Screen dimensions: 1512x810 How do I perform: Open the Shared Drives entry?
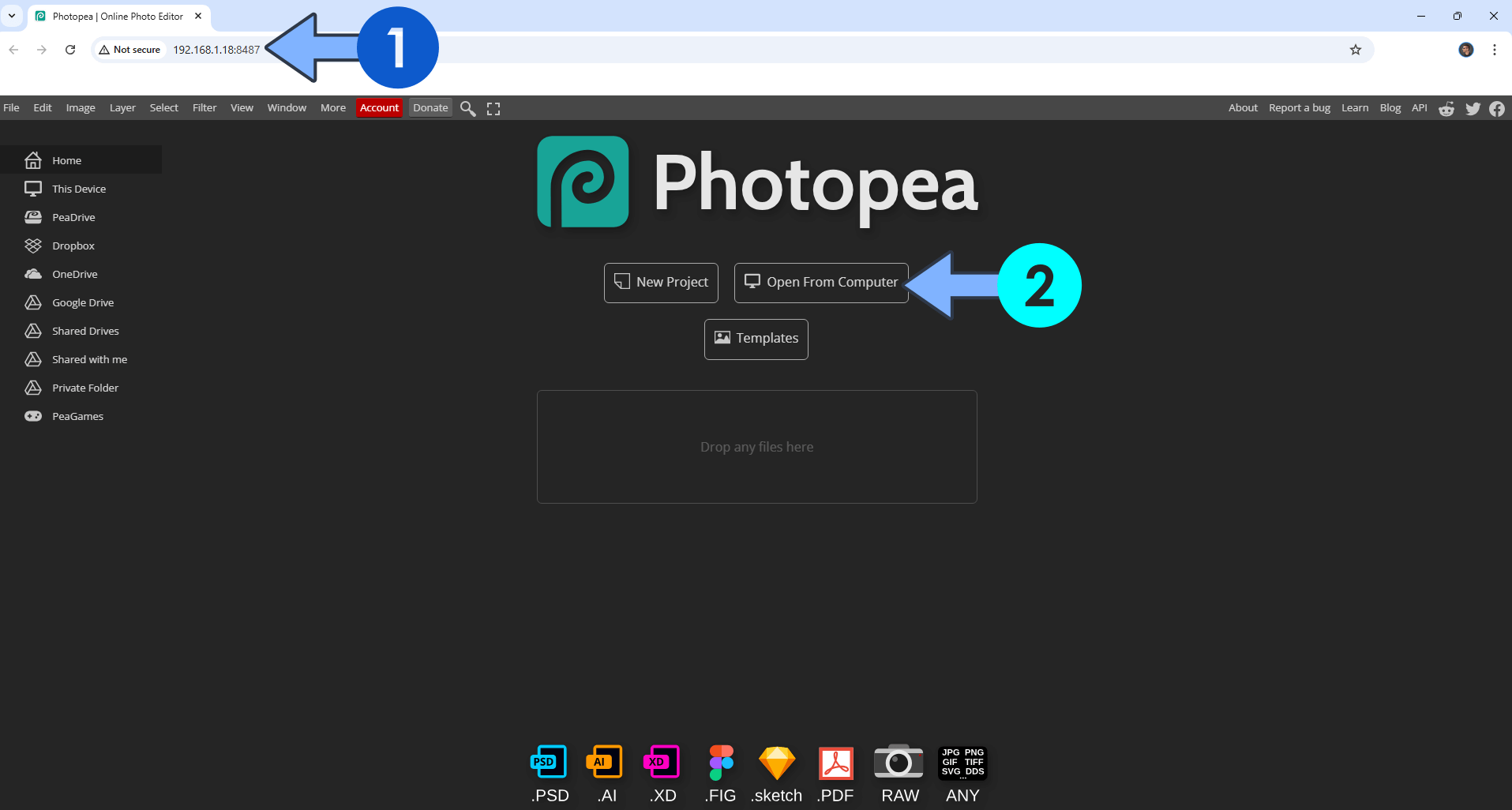[81, 331]
